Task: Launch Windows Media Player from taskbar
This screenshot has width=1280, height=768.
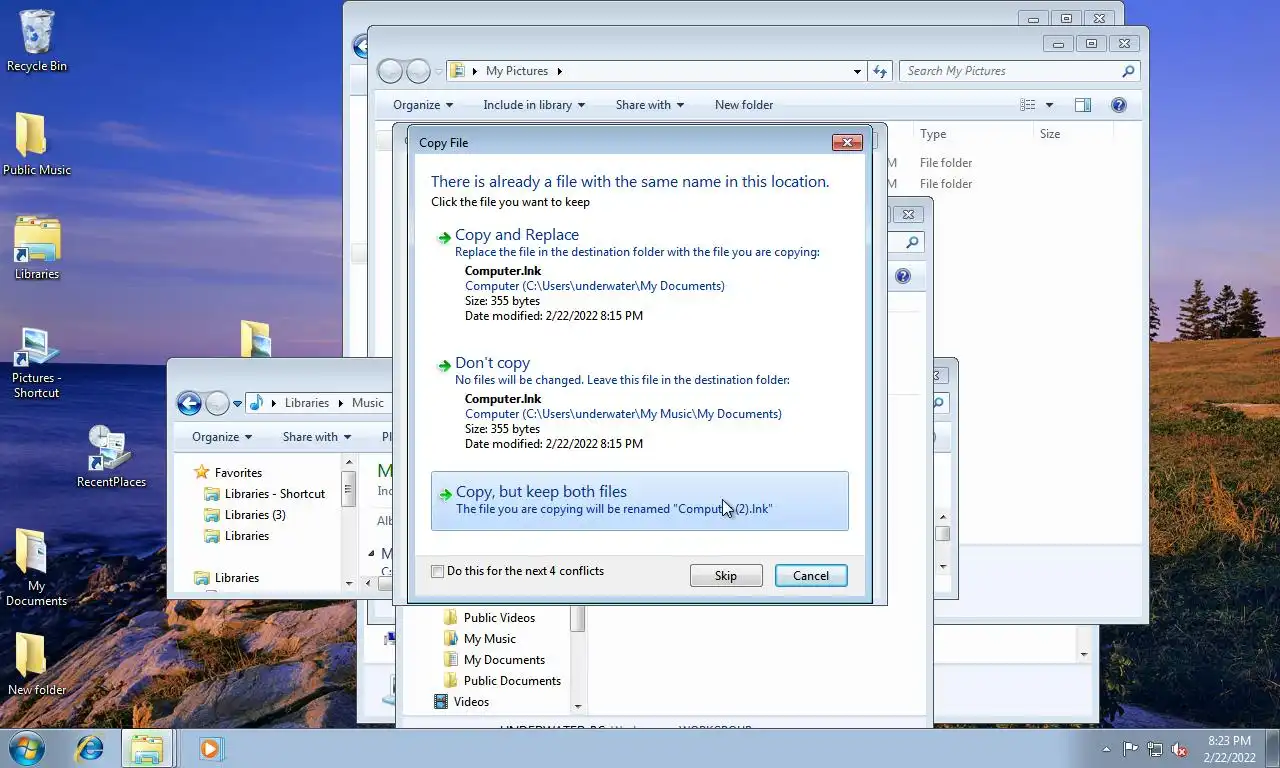Action: (210, 748)
